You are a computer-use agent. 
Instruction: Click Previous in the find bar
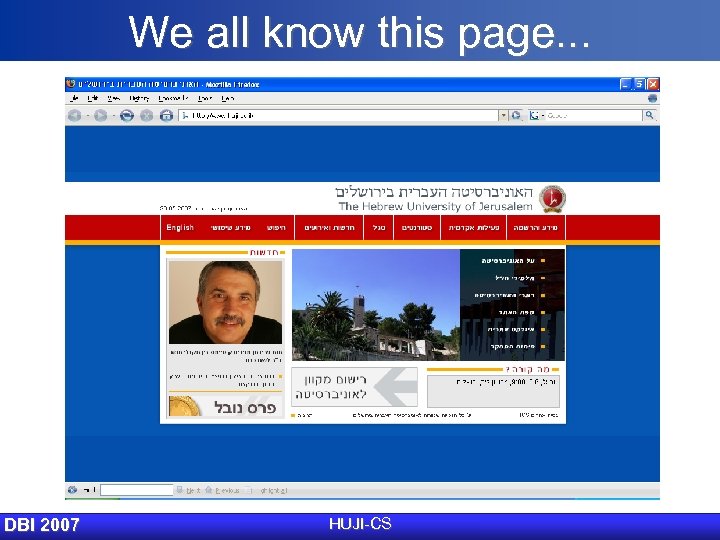click(x=223, y=490)
